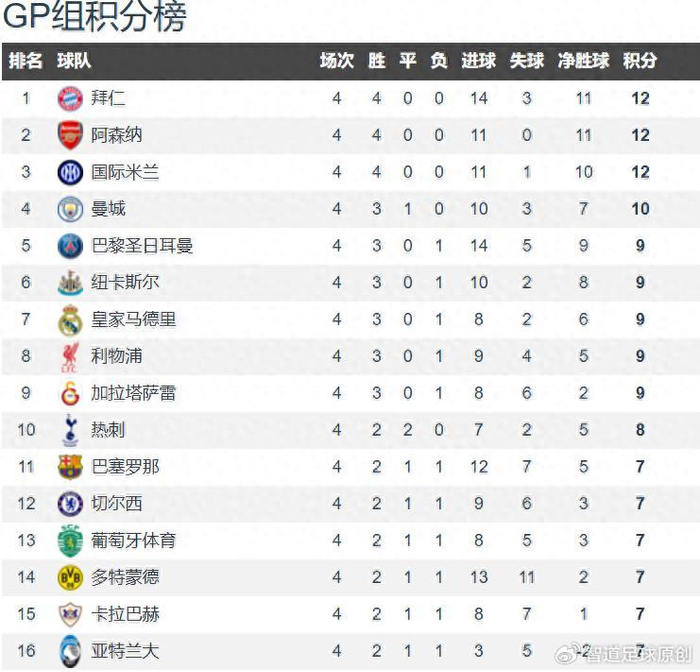The height and width of the screenshot is (672, 700).
Task: Click the Inter Milan club logo
Action: tap(70, 172)
